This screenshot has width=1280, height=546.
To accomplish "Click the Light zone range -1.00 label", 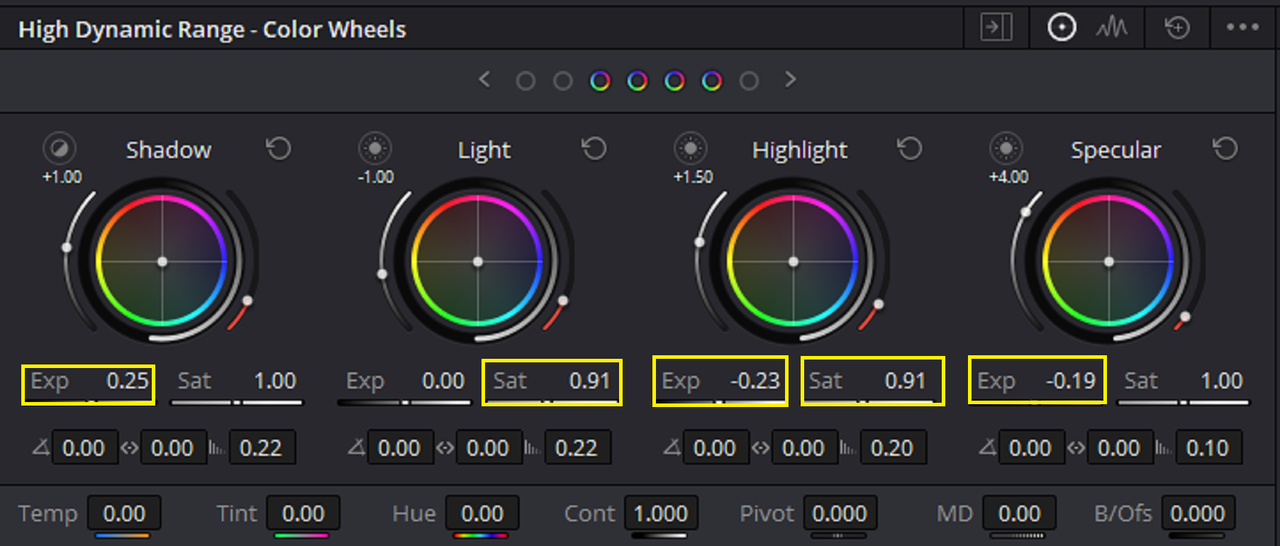I will click(376, 177).
